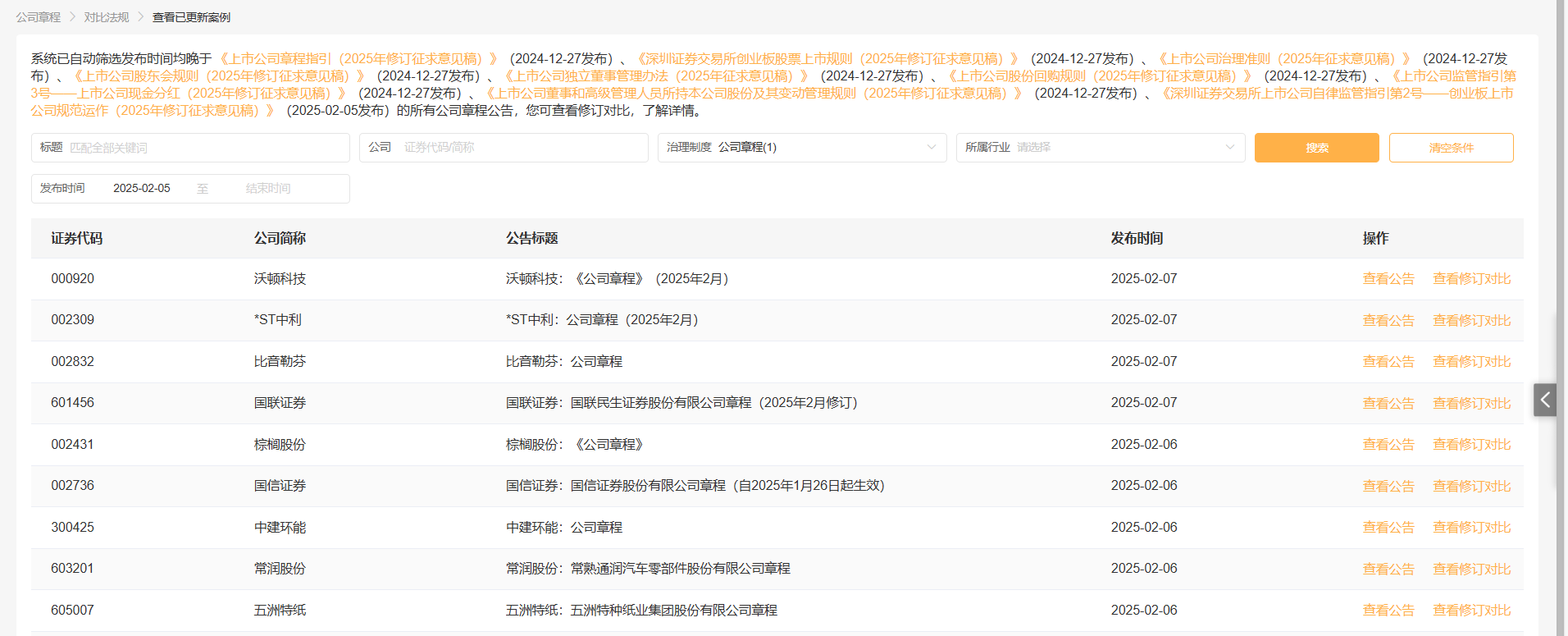Click company name 比音勒芬

click(280, 362)
